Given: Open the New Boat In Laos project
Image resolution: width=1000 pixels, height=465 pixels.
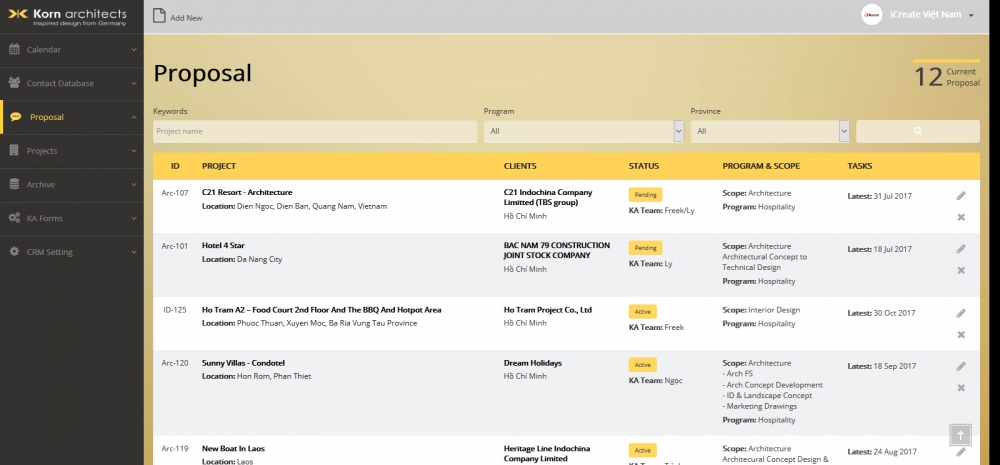Looking at the screenshot, I should 233,448.
